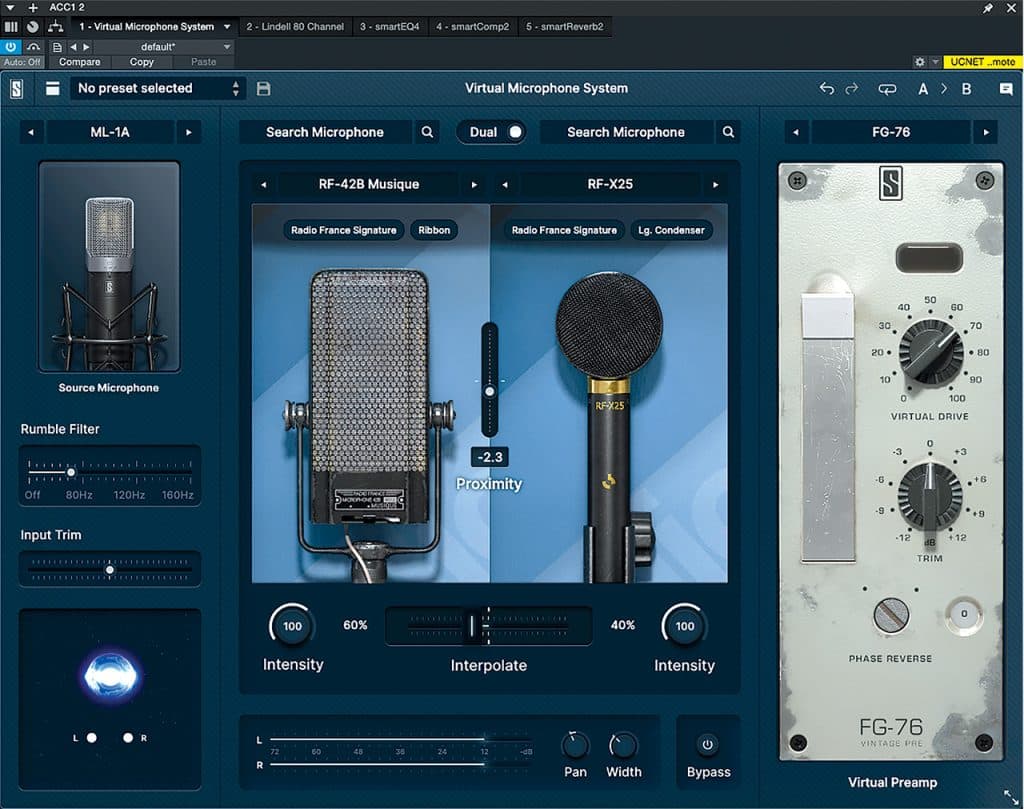This screenshot has width=1024, height=809.
Task: Click the right Search Microphone input field
Action: click(x=626, y=132)
